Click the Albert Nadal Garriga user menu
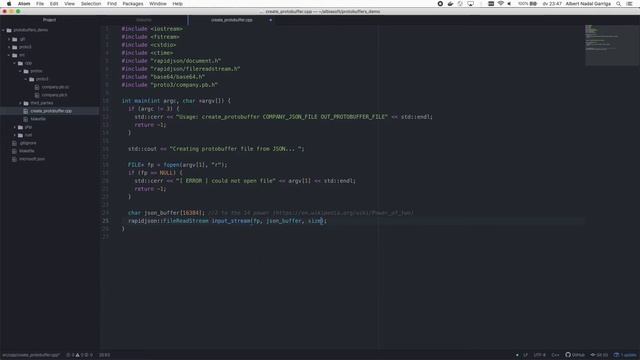 coord(588,4)
